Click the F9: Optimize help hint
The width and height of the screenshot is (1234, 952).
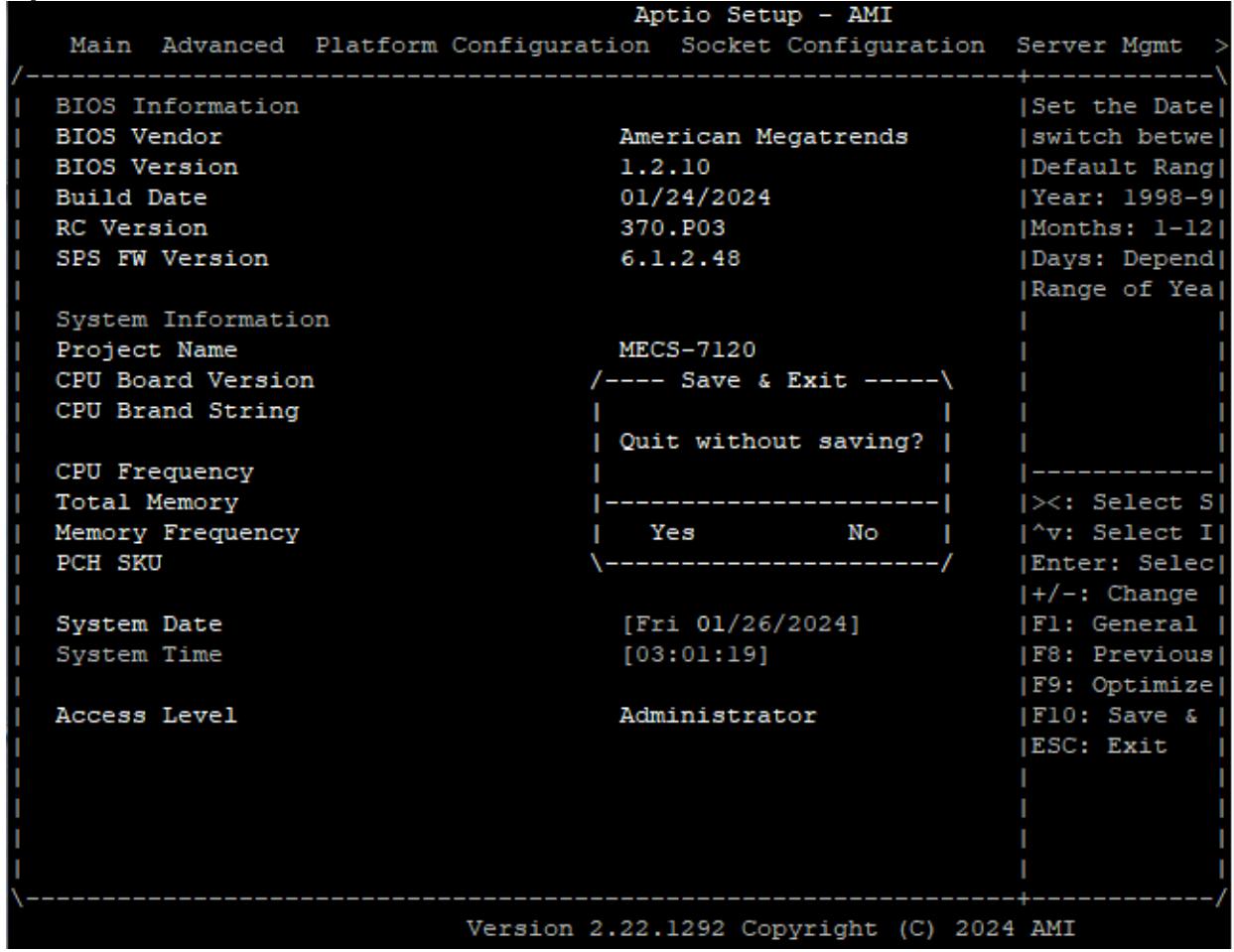1123,686
